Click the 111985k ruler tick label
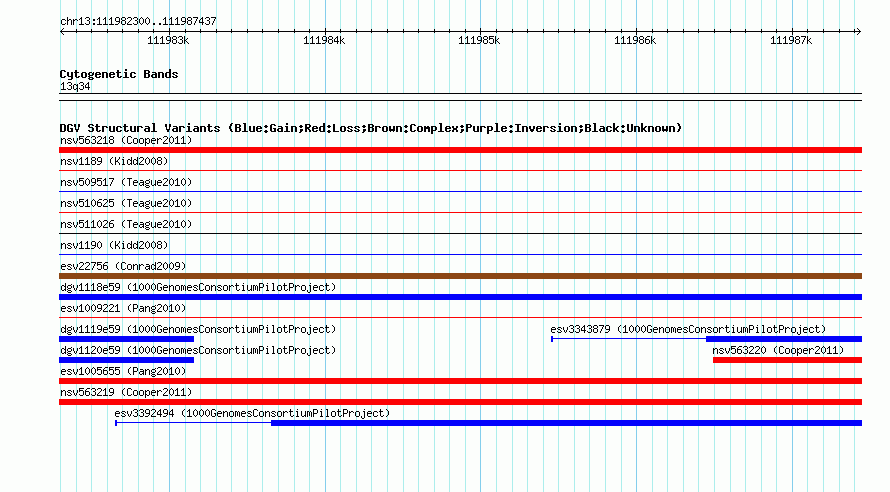 tap(479, 40)
